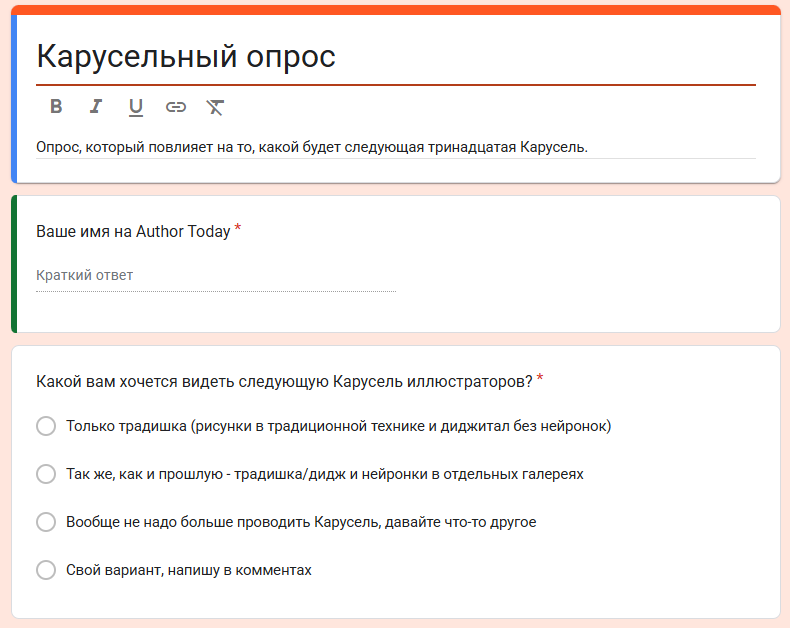Choose the radio circle for 'Так же, как и прошлую'
This screenshot has height=628, width=790.
tap(46, 474)
